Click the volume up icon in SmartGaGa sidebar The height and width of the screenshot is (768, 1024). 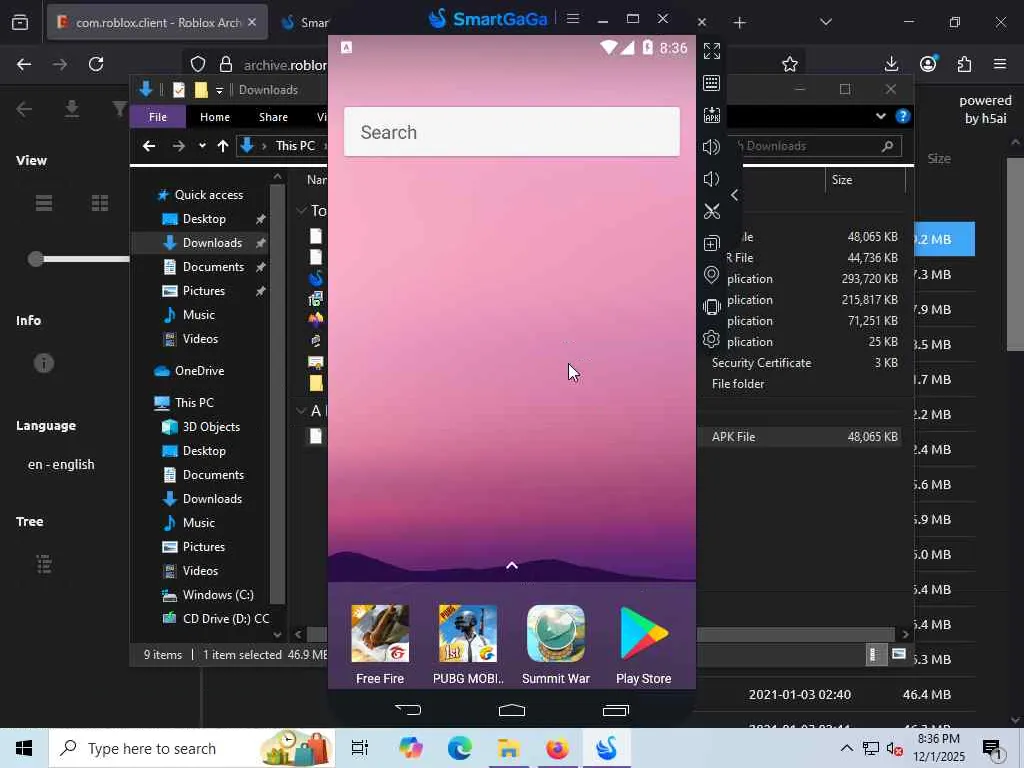pos(711,147)
